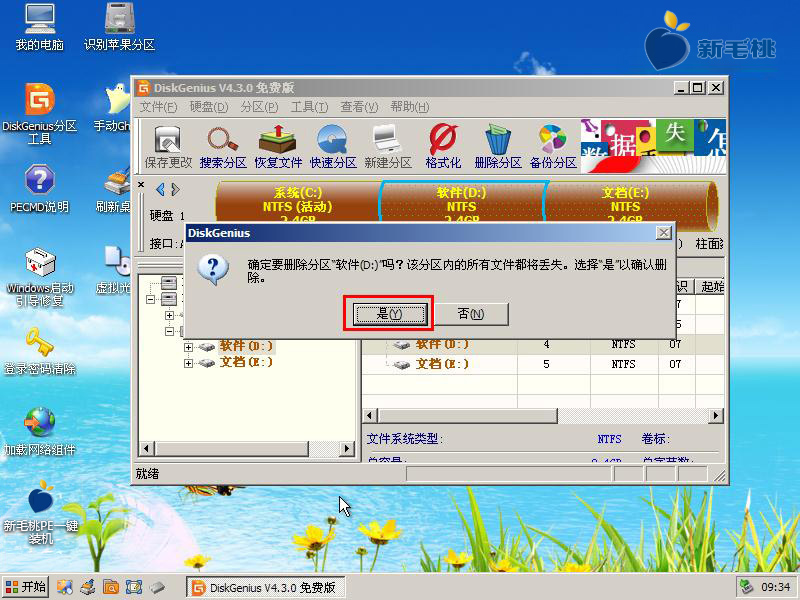
Task: Click the 就绪 status bar text
Action: pos(147,474)
